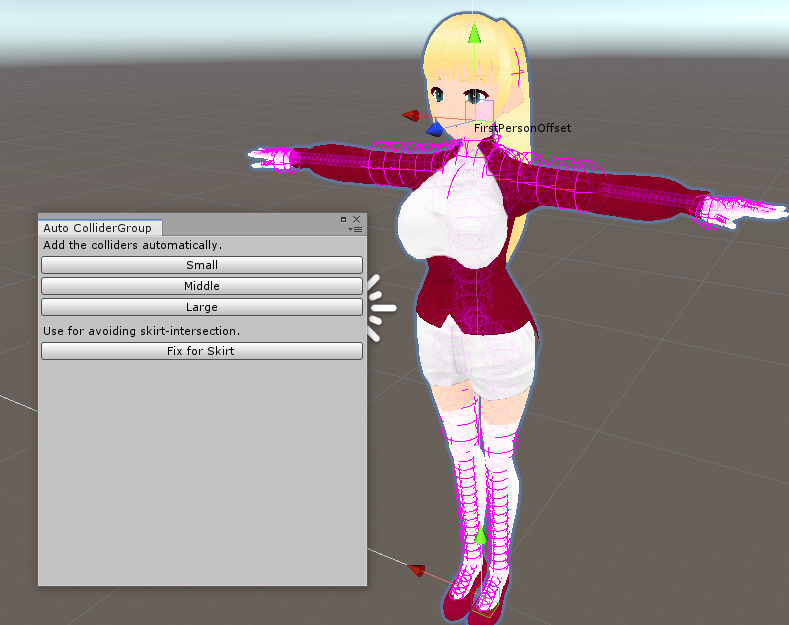Click the plane handle square at the feet
The width and height of the screenshot is (789, 625).
point(488,603)
